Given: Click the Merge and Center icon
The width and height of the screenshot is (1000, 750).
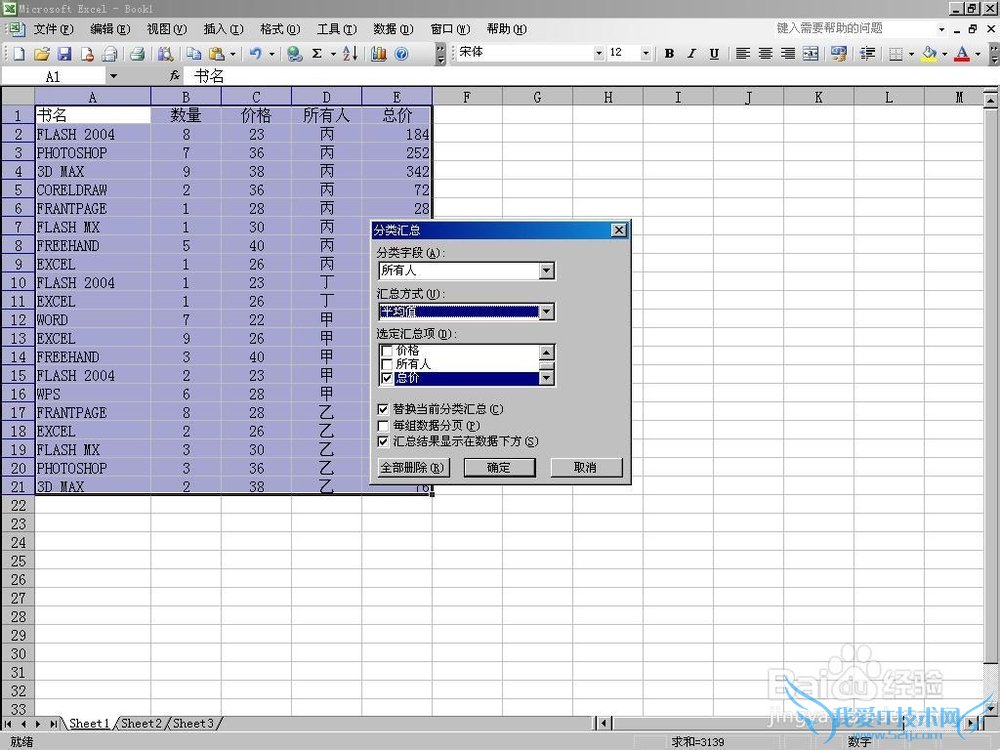Looking at the screenshot, I should pos(810,54).
